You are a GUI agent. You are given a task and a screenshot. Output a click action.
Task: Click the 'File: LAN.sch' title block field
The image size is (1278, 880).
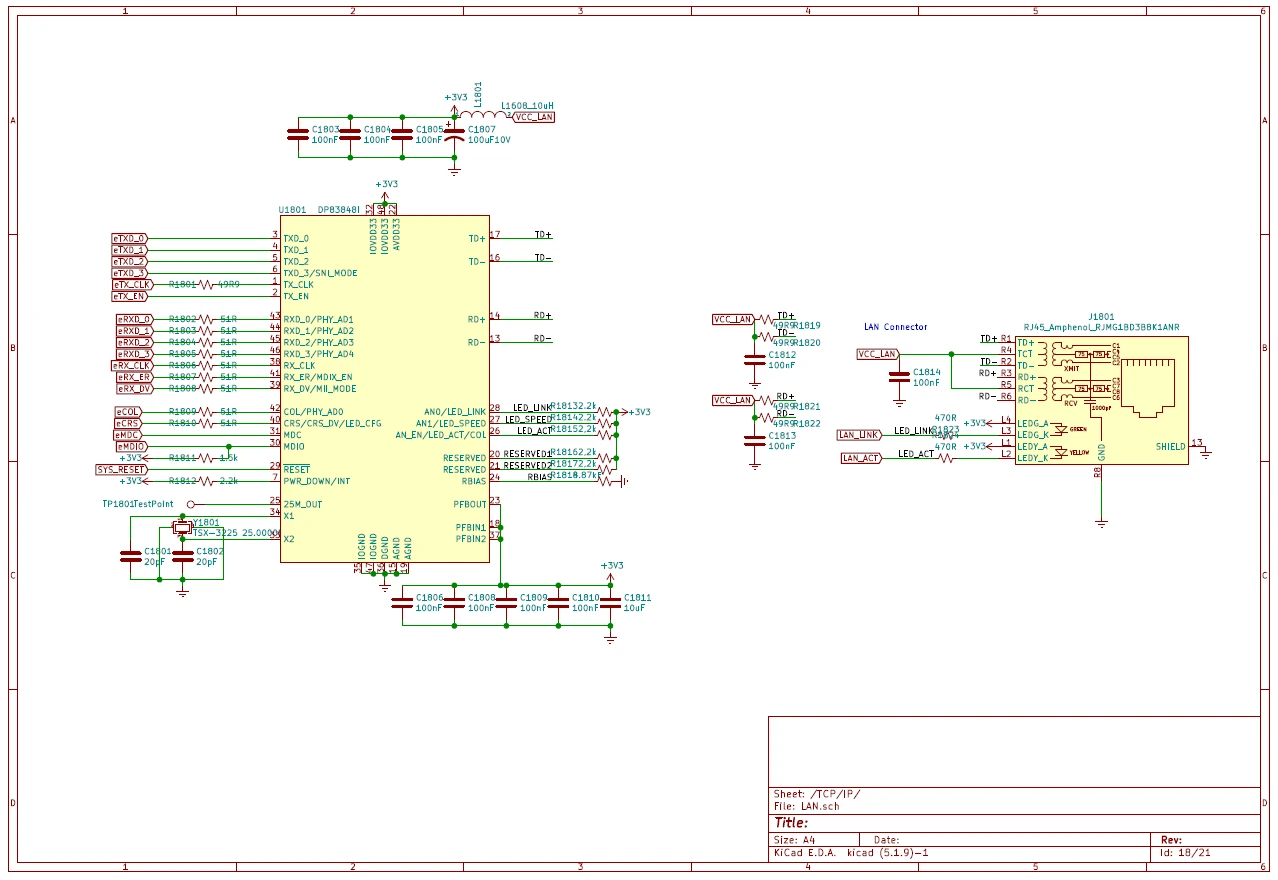[x=806, y=806]
